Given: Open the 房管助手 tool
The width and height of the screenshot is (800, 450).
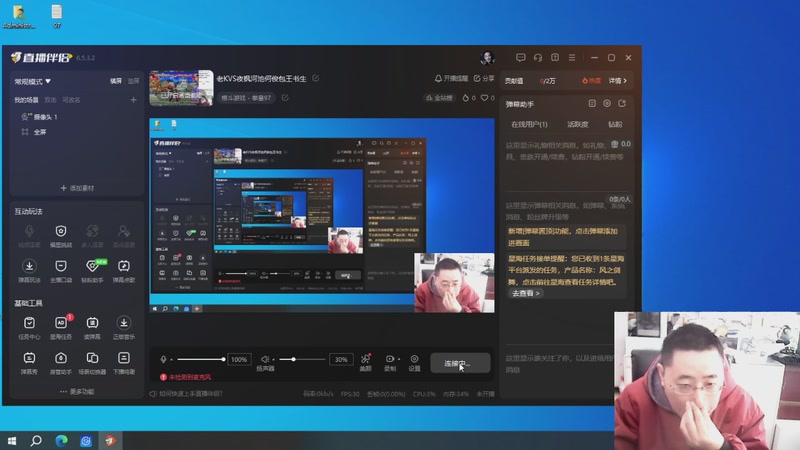Looking at the screenshot, I should coord(61,363).
